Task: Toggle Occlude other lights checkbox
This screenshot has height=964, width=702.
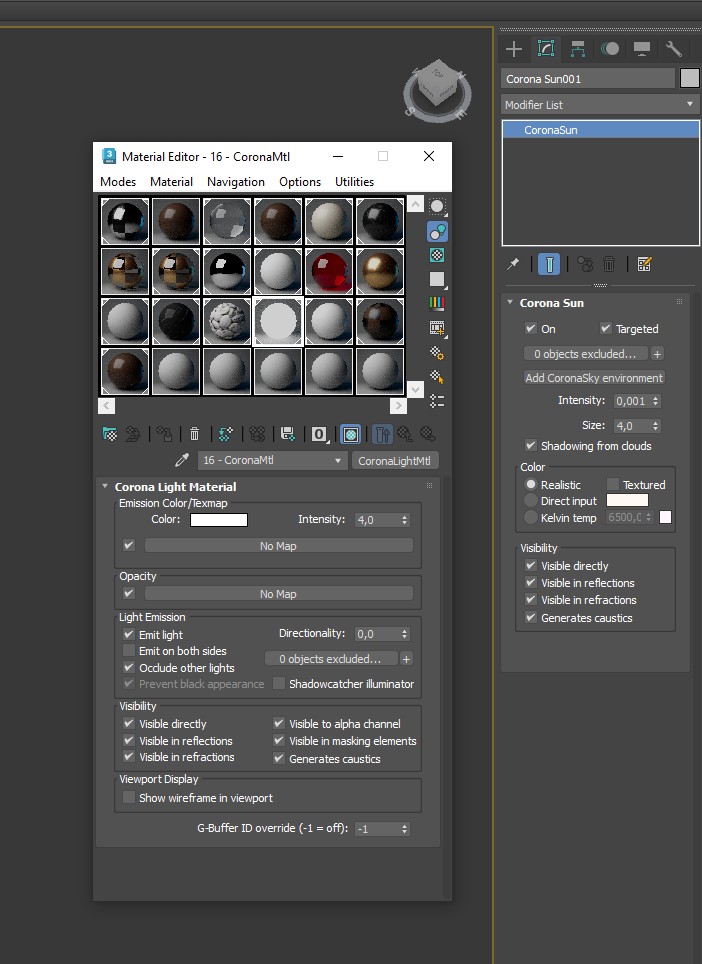Action: tap(128, 667)
